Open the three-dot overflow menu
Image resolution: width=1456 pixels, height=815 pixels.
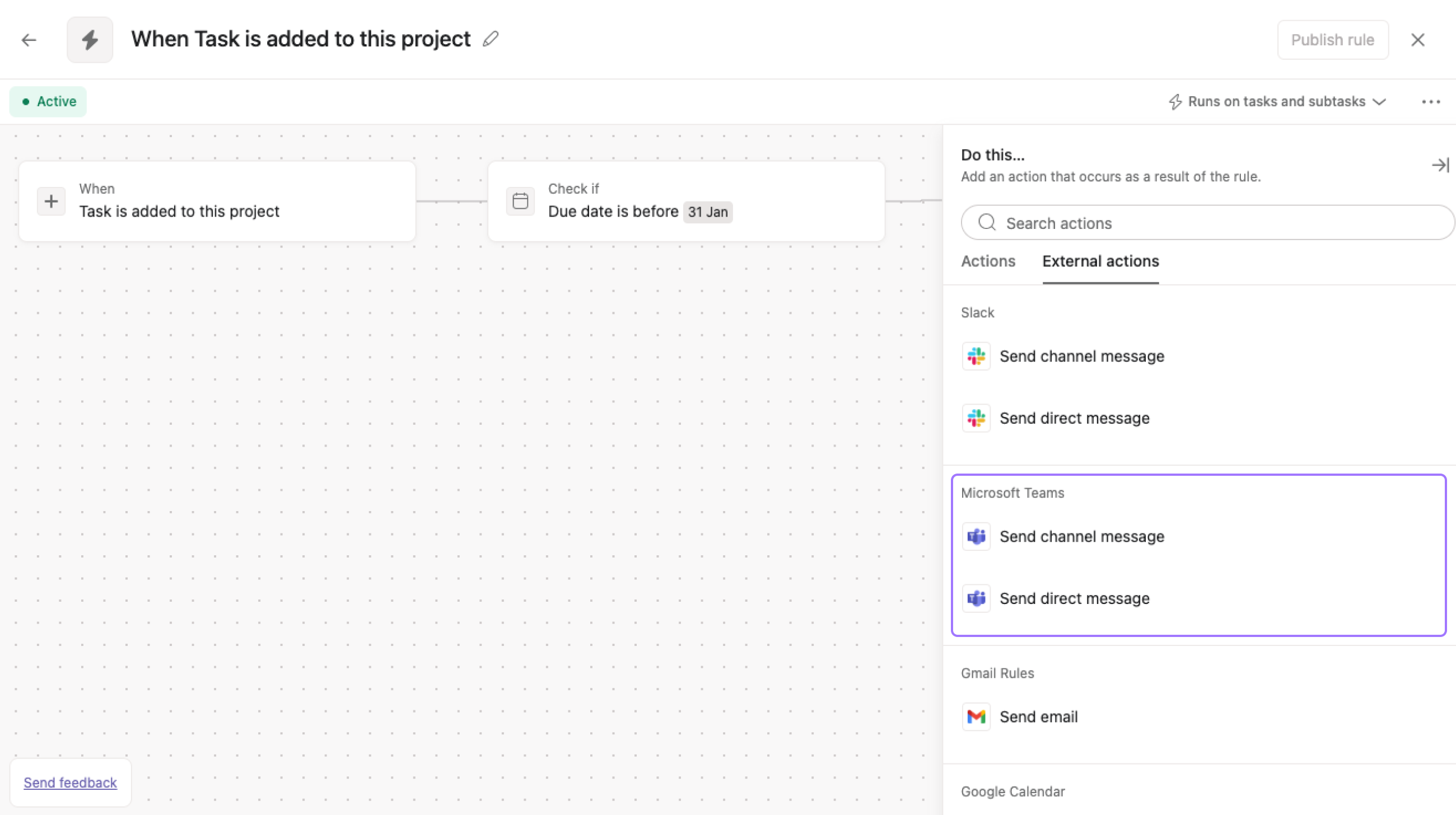click(1431, 101)
